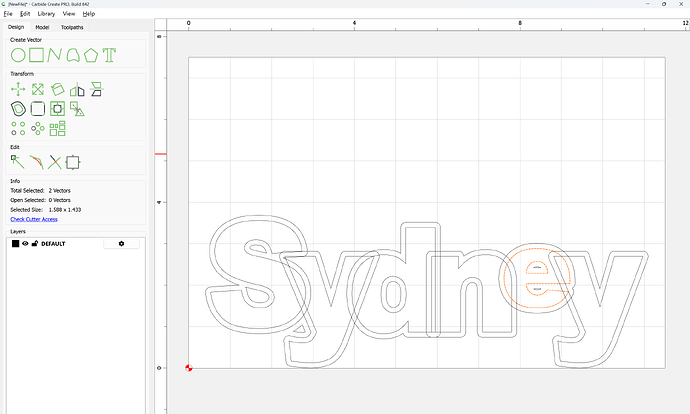690x414 pixels.
Task: Click the Check Cutter Access link
Action: [33, 219]
